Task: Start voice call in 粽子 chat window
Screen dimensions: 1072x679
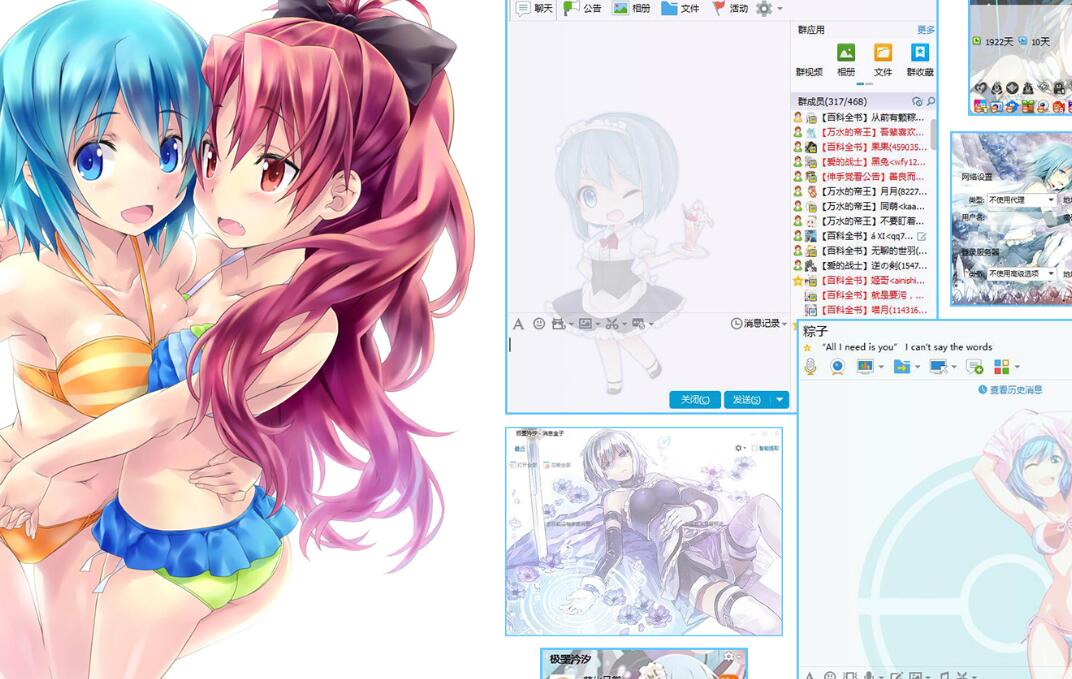Action: tap(810, 367)
